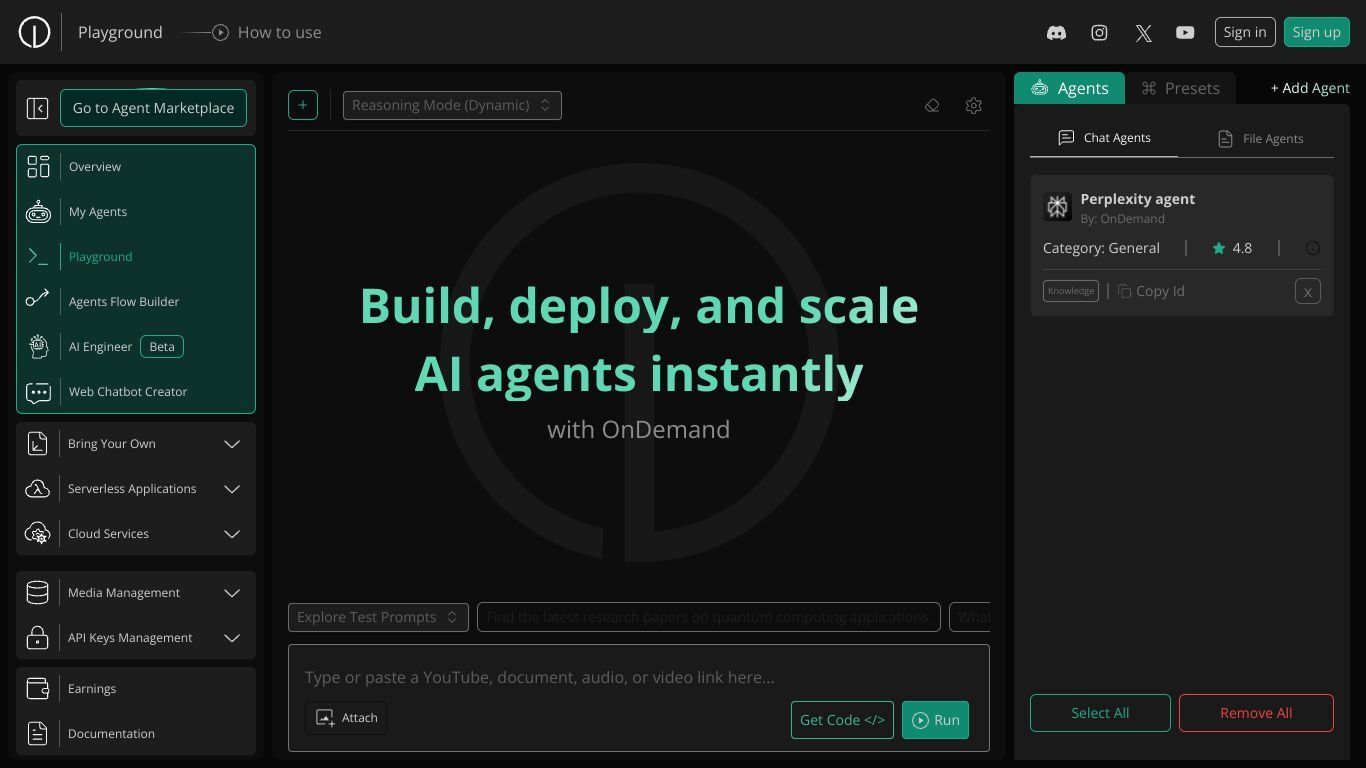Expand Serverless Applications chevron
Image resolution: width=1366 pixels, height=768 pixels.
point(232,489)
